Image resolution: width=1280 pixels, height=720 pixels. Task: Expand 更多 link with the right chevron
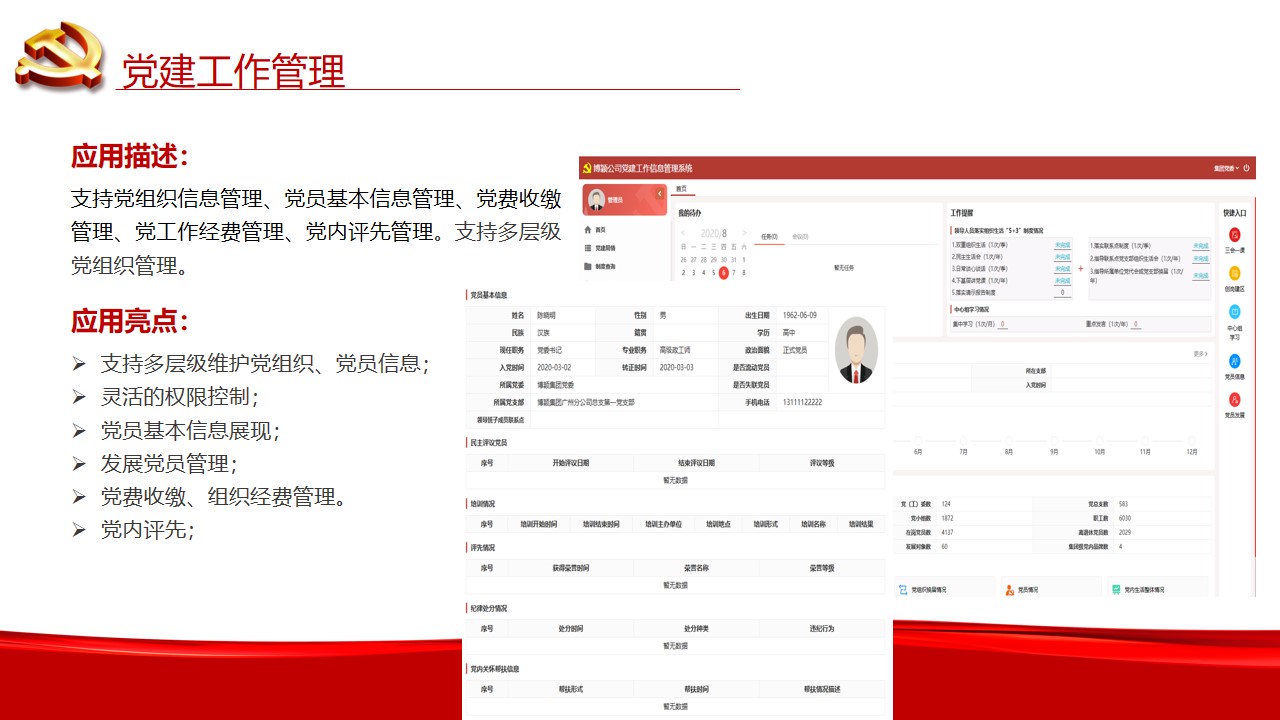point(1200,354)
